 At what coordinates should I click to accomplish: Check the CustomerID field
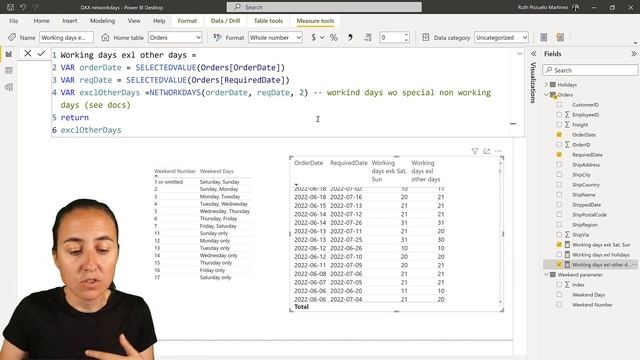pyautogui.click(x=559, y=104)
